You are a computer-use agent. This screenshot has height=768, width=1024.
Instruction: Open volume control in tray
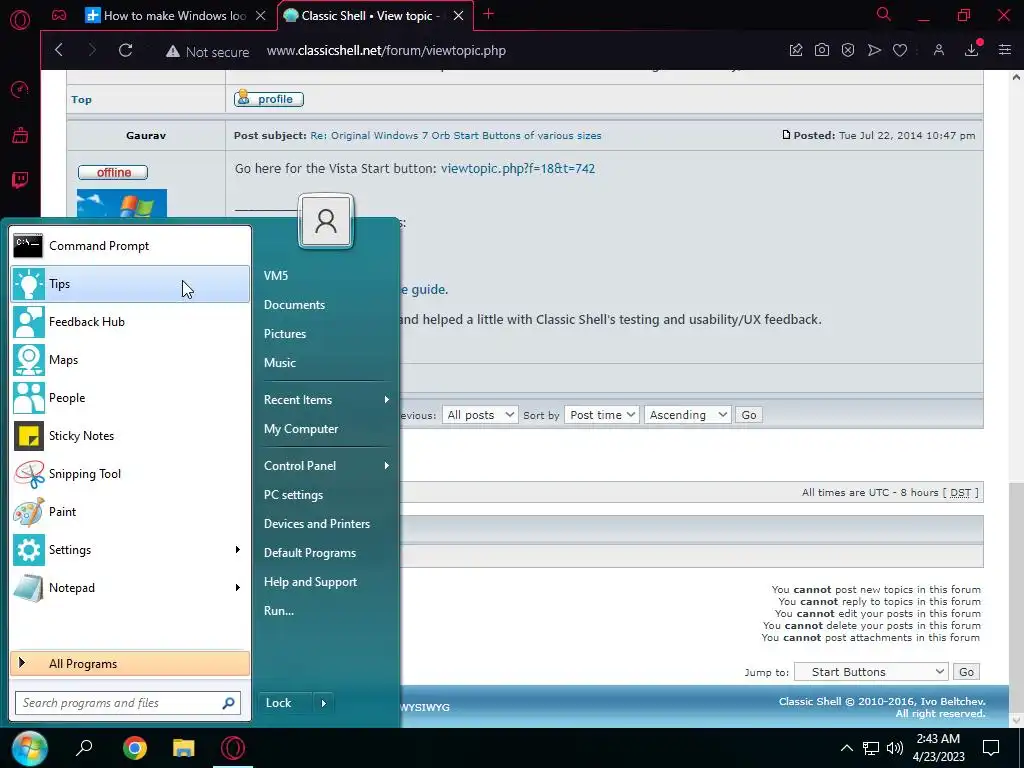pos(895,748)
